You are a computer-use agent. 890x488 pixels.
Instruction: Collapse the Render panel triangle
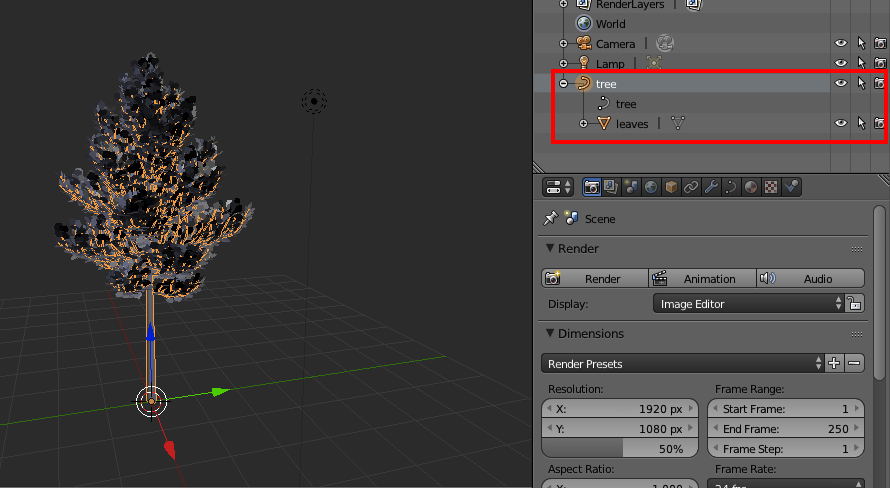pos(549,248)
